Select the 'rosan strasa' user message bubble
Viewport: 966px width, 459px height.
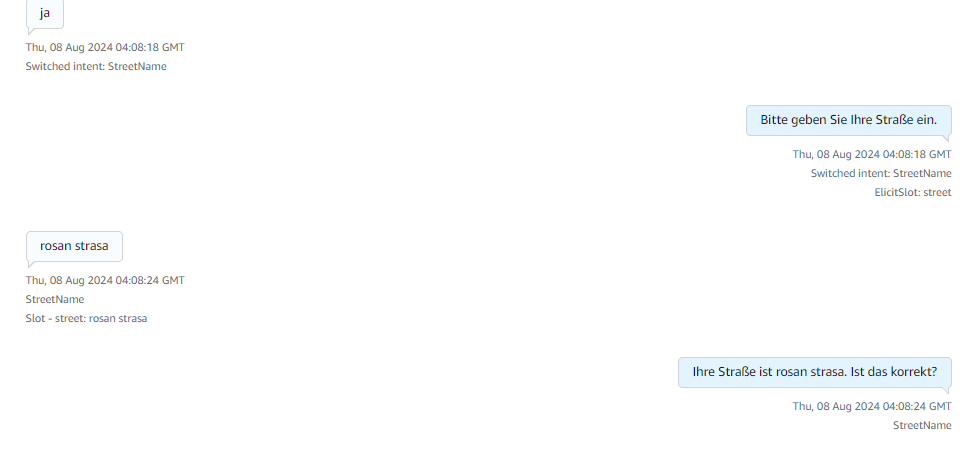[x=75, y=246]
